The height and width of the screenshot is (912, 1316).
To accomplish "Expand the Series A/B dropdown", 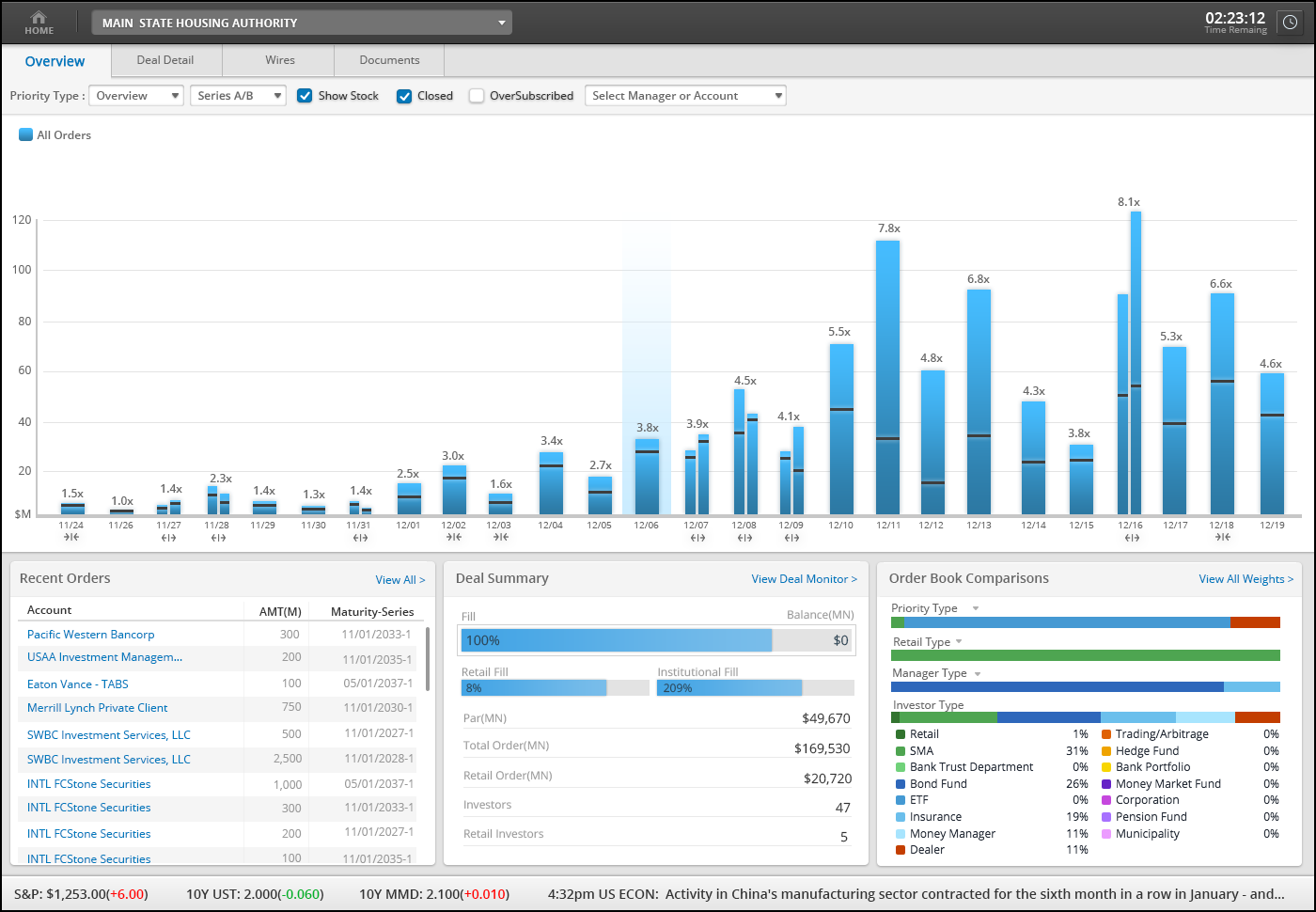I will tap(238, 96).
